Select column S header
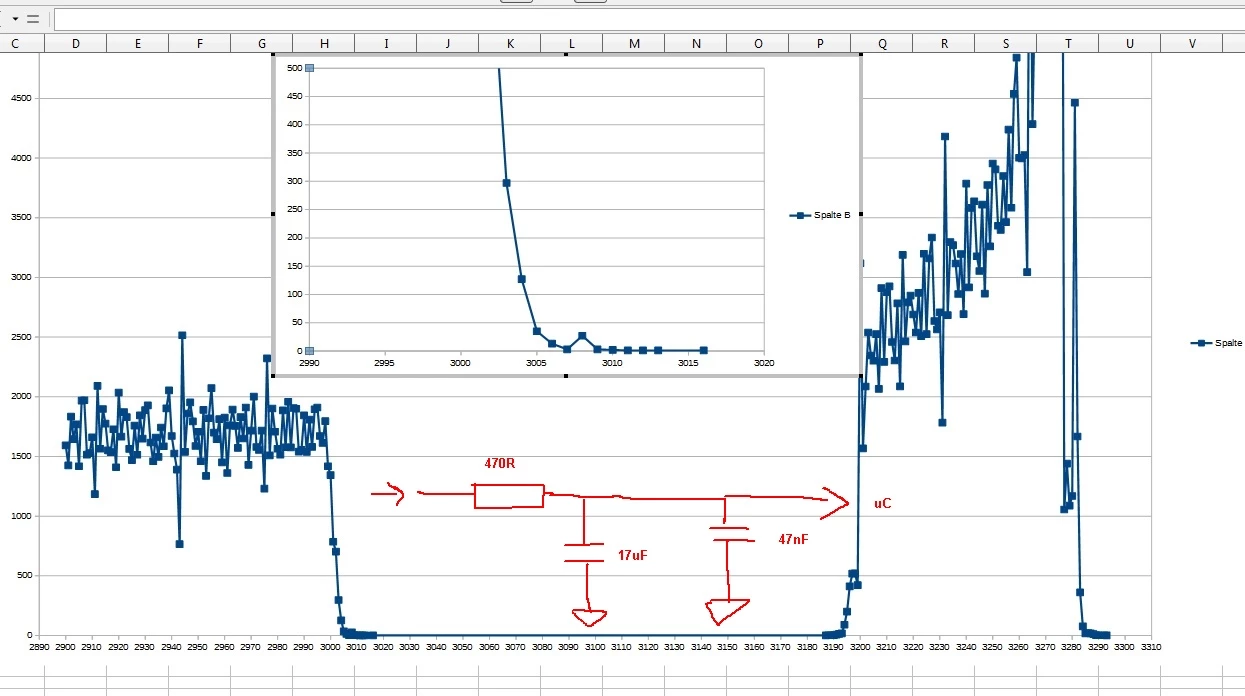Viewport: 1245px width, 696px height. [x=1005, y=43]
